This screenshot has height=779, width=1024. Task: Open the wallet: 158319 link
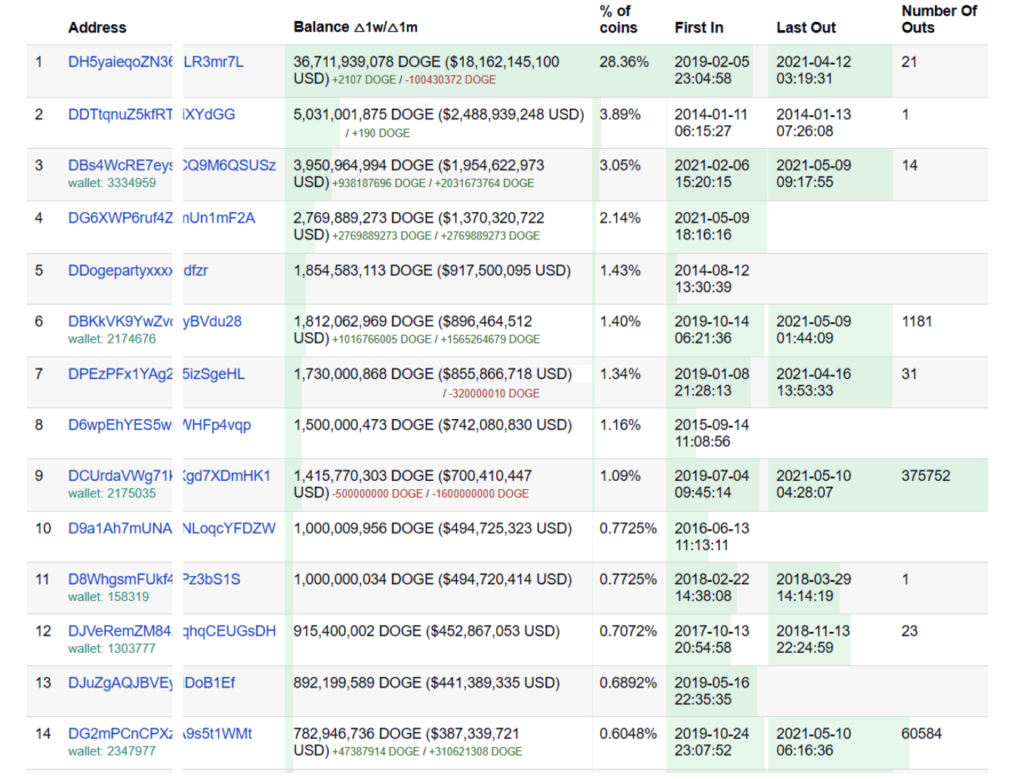108,597
